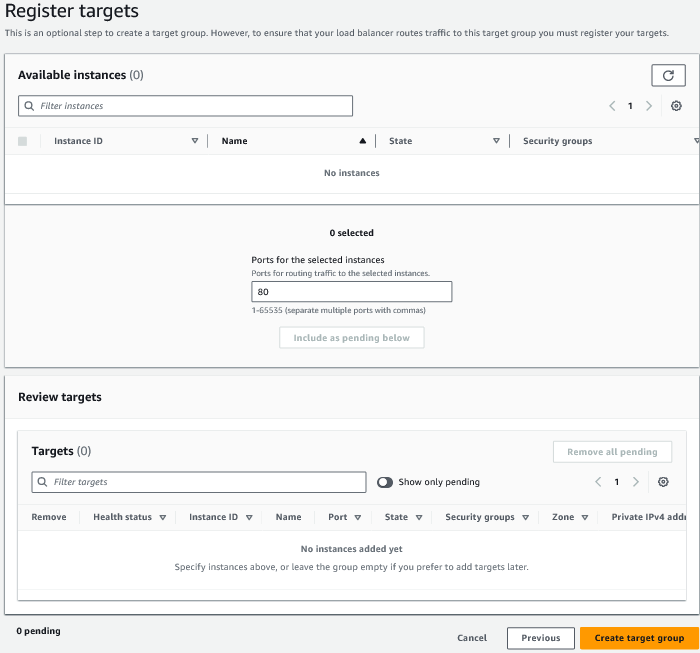Open Instance ID column filter dropdown

[x=195, y=141]
